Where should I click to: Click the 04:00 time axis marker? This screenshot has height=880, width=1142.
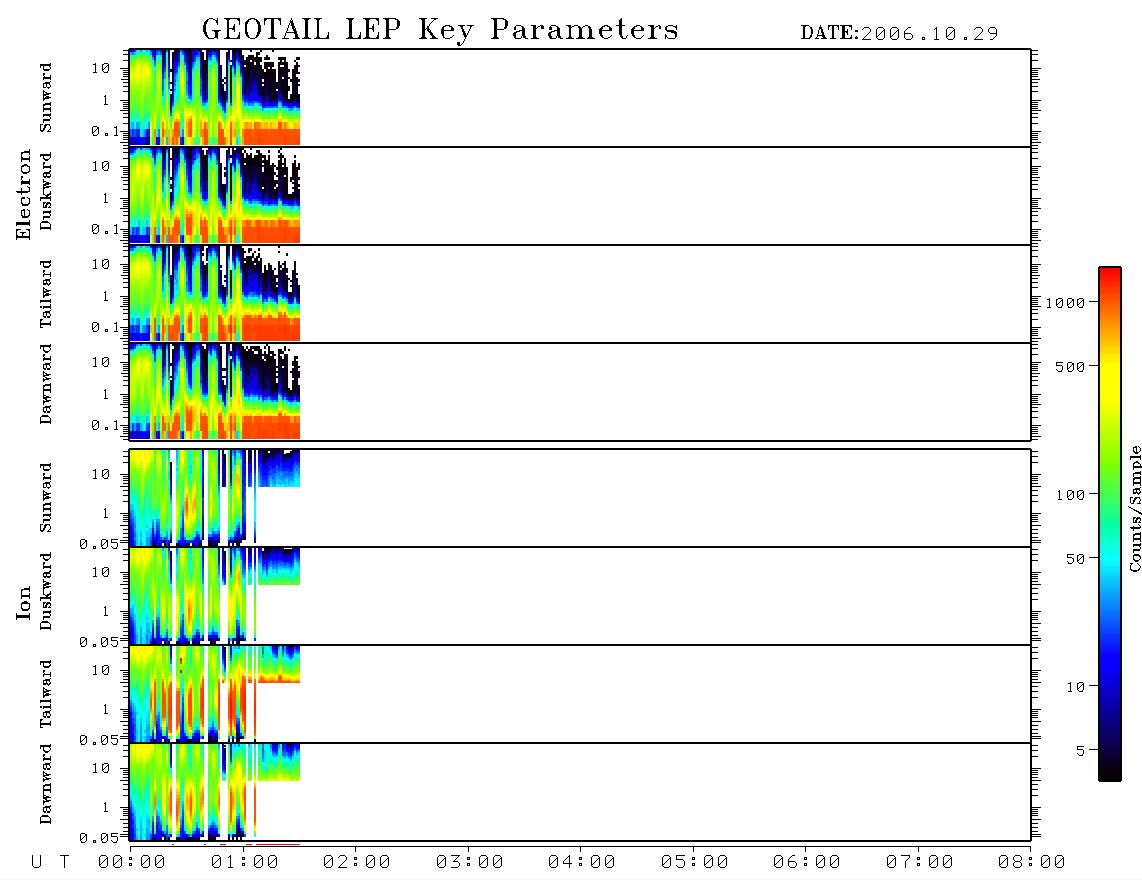pyautogui.click(x=582, y=863)
